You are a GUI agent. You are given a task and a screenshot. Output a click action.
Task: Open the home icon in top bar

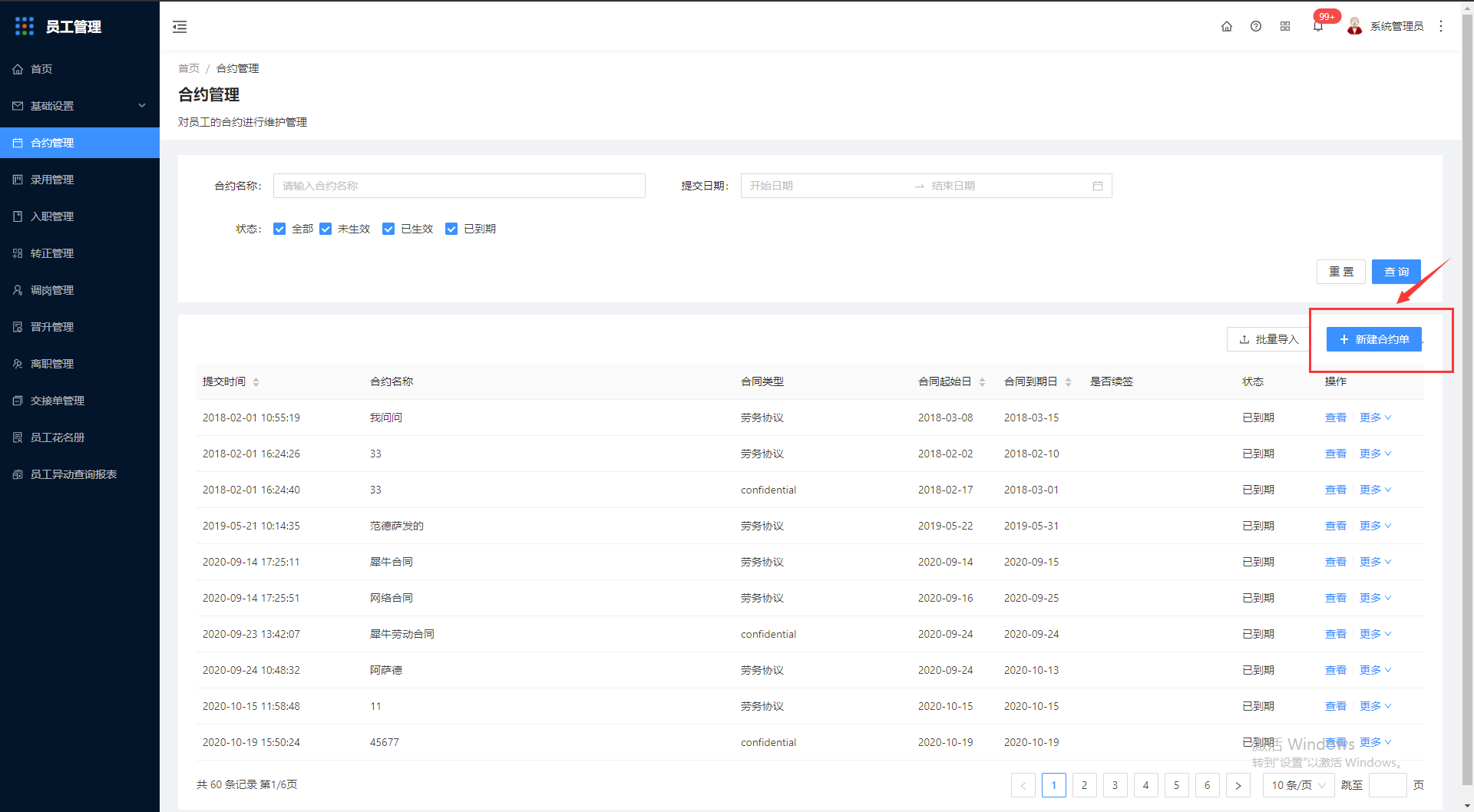tap(1227, 26)
